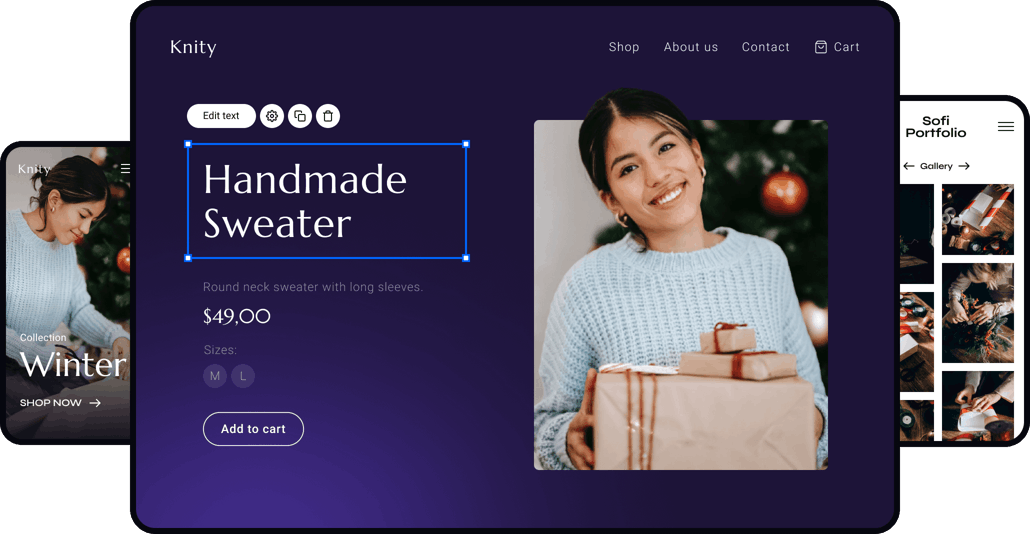The image size is (1030, 534).
Task: Click the top-right selection handle
Action: (466, 144)
